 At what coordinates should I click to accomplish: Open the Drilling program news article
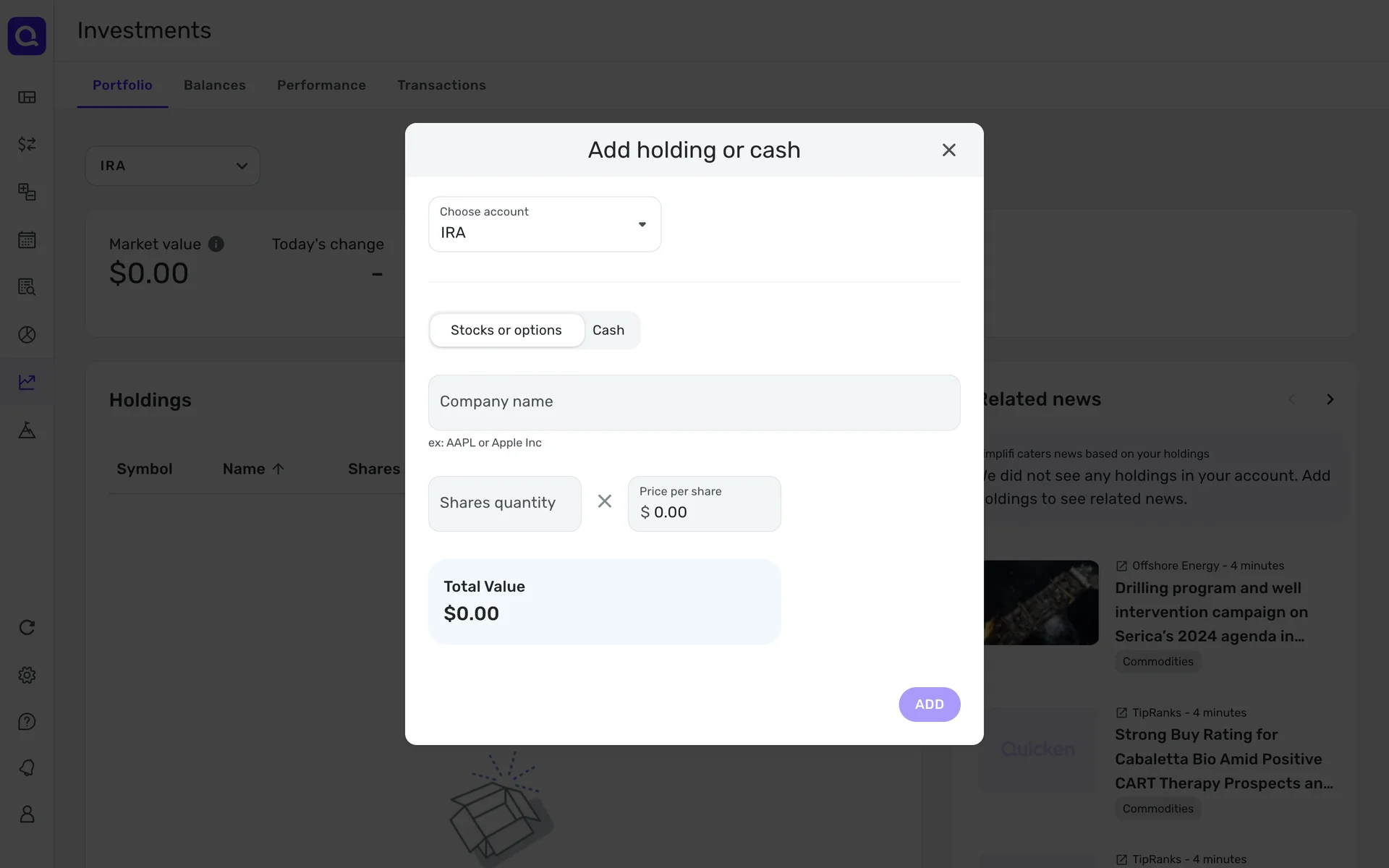point(1211,612)
